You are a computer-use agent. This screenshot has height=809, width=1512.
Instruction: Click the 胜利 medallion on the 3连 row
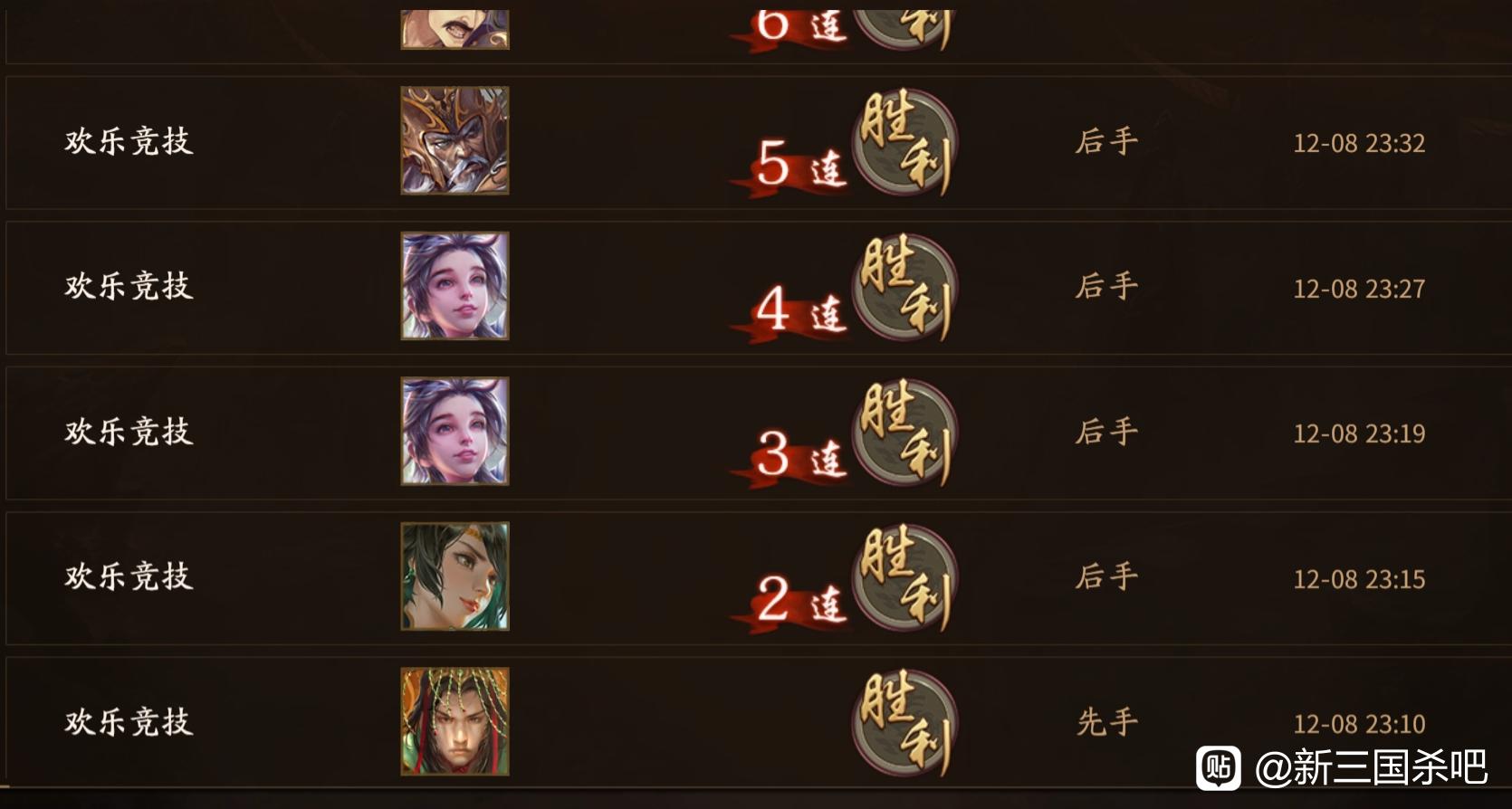(x=904, y=433)
